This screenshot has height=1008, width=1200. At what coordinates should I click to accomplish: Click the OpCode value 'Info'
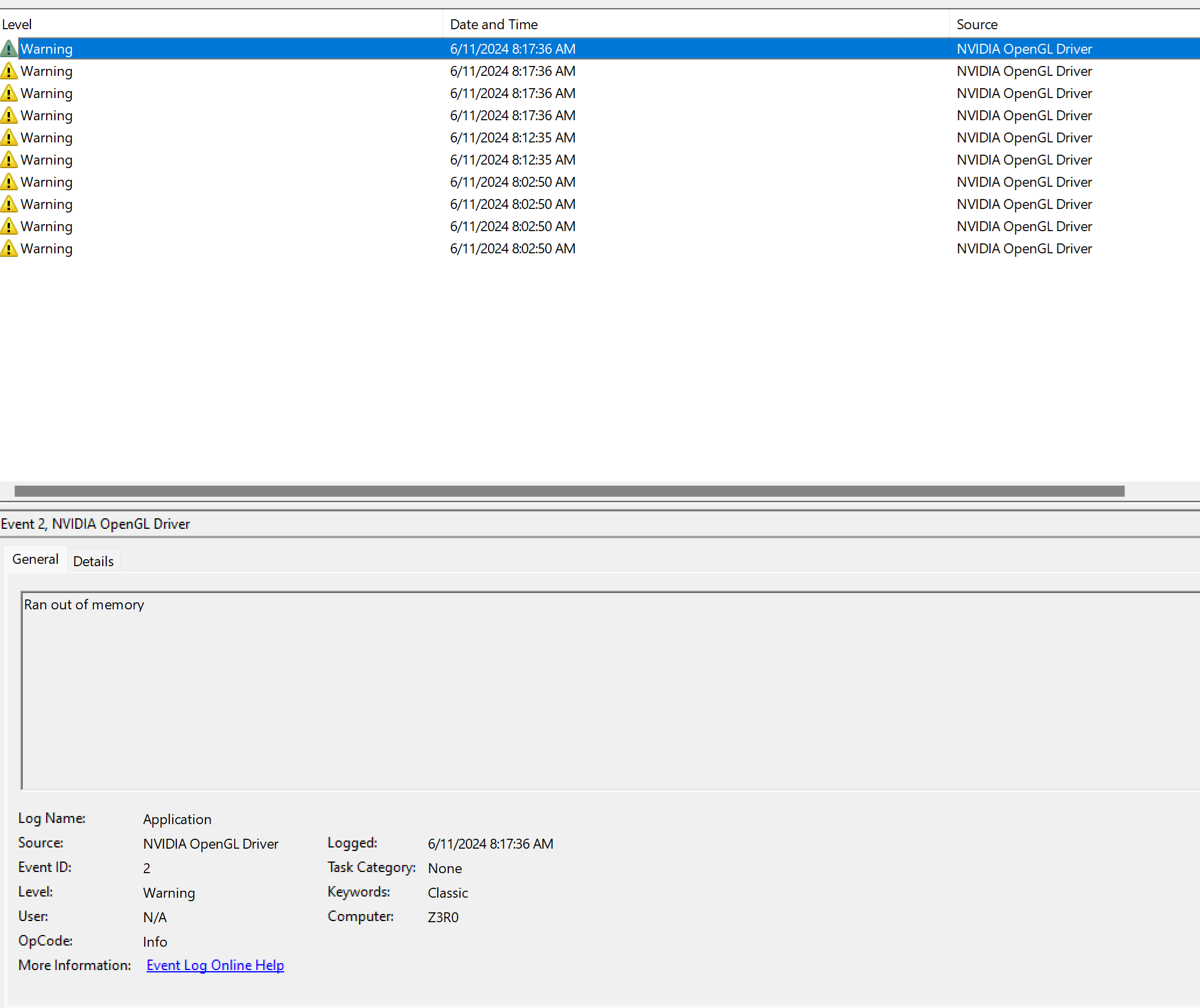coord(155,942)
